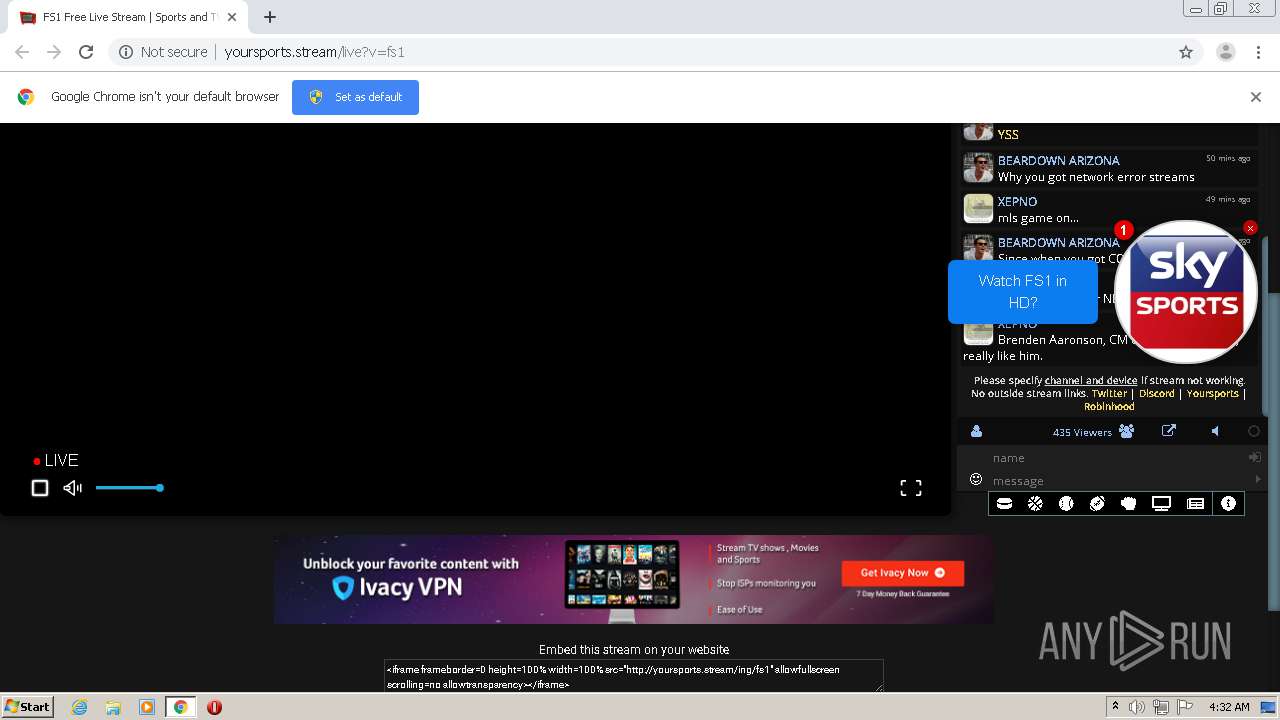
Task: Select the basketball channel icon
Action: [1035, 504]
